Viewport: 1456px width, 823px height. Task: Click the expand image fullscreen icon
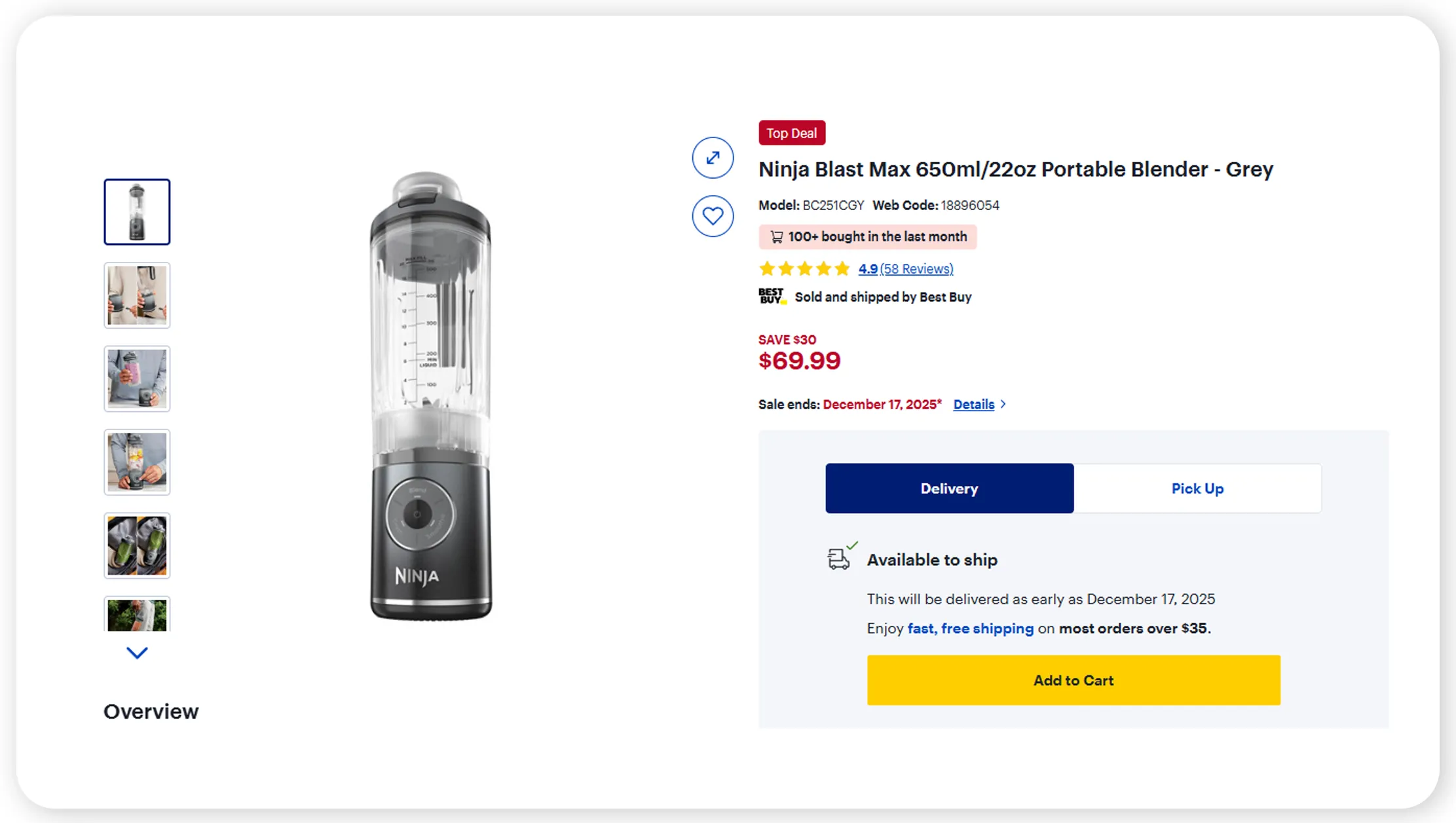tap(713, 158)
